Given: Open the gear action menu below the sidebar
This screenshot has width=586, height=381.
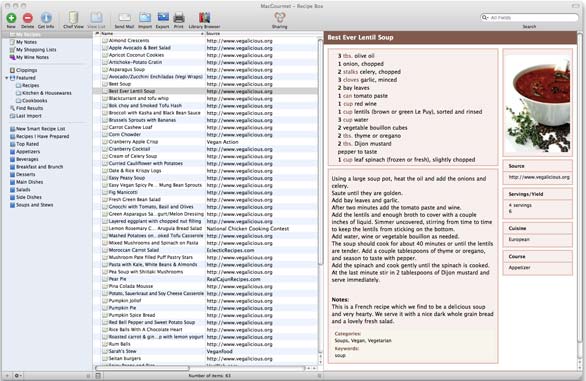Looking at the screenshot, I should pyautogui.click(x=18, y=375).
